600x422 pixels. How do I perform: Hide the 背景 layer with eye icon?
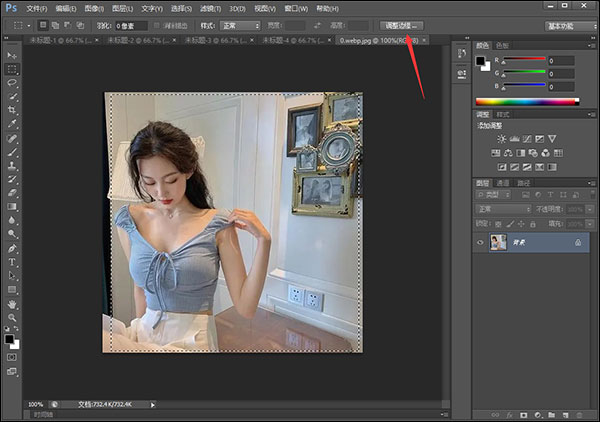click(481, 243)
